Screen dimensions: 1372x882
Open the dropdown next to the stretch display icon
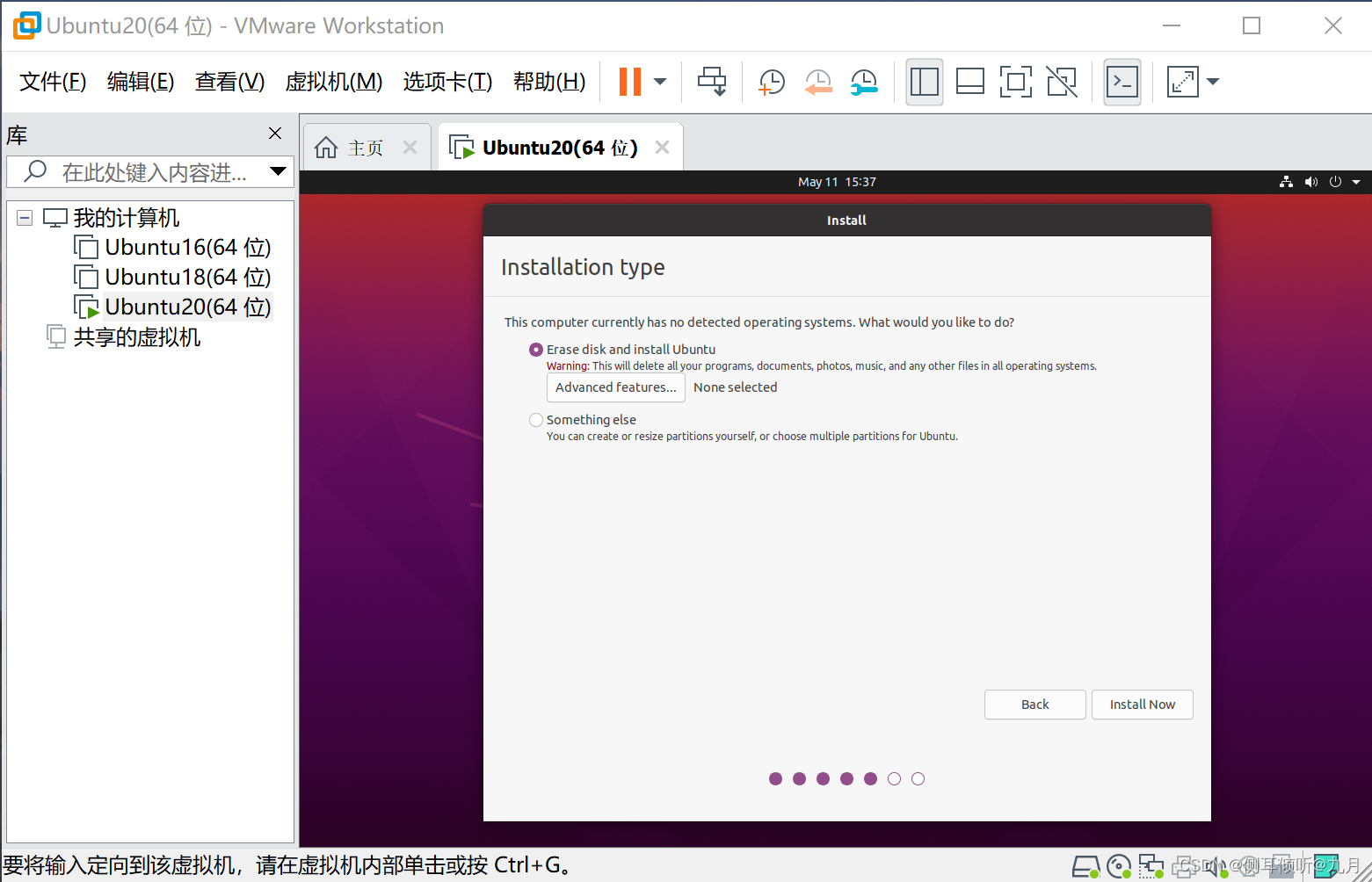tap(1214, 82)
